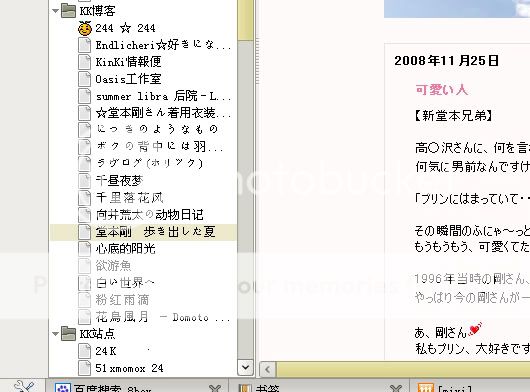This screenshot has height=392, width=530.
Task: Open bookmark ボクの背中には羽...
Action: (160, 147)
